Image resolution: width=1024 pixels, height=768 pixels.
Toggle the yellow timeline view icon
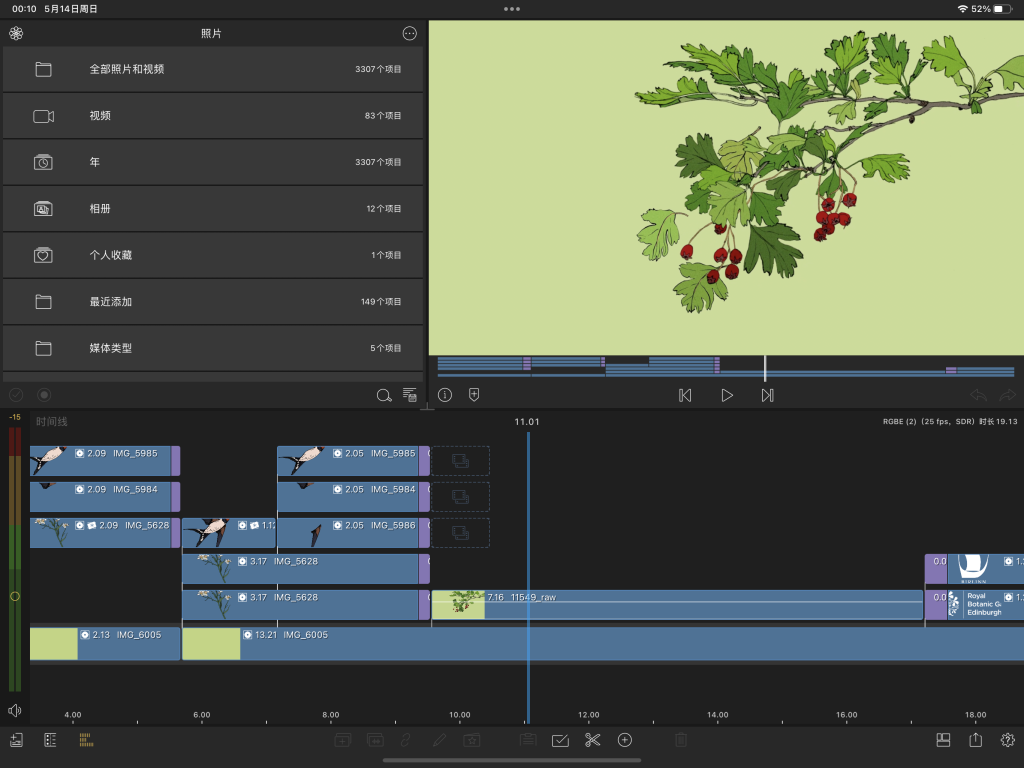(x=86, y=740)
